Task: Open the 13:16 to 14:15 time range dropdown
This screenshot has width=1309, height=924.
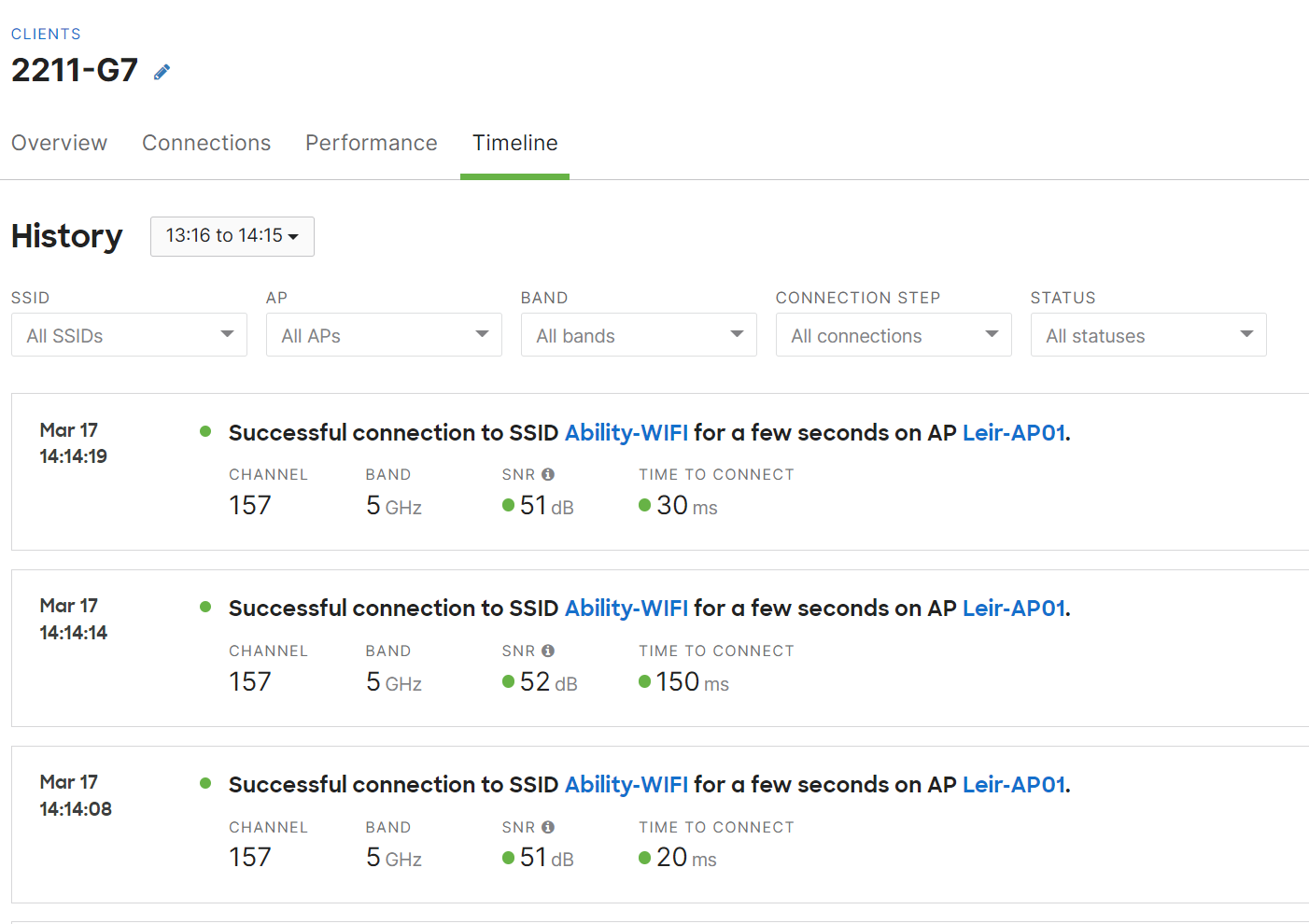Action: (232, 236)
